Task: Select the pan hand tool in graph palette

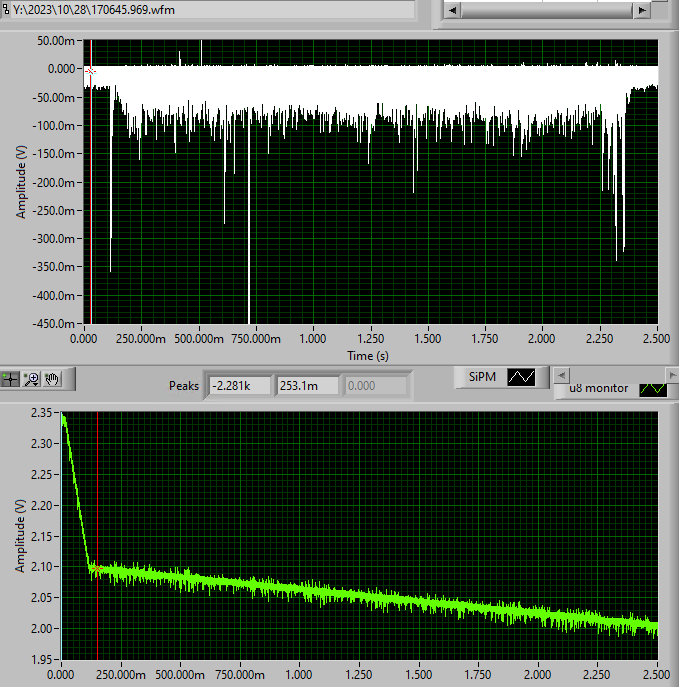Action: tap(52, 379)
